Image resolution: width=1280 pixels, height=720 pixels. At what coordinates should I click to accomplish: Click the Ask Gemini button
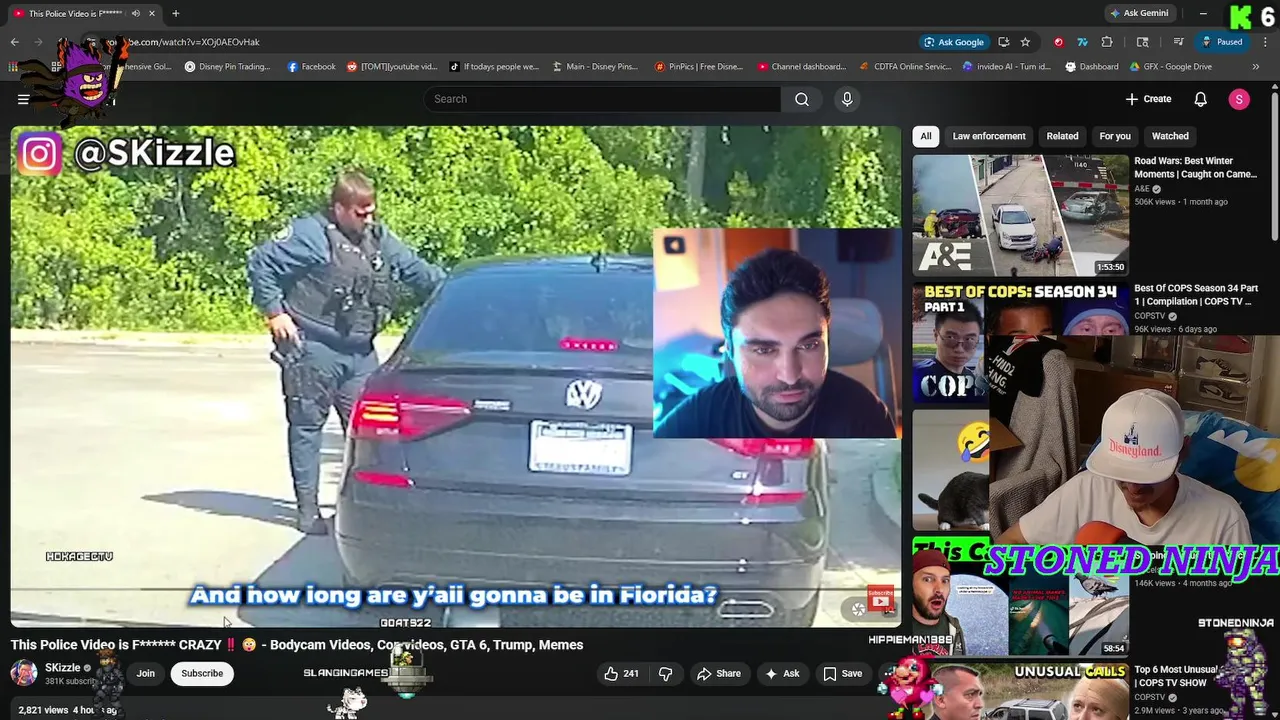click(1139, 13)
